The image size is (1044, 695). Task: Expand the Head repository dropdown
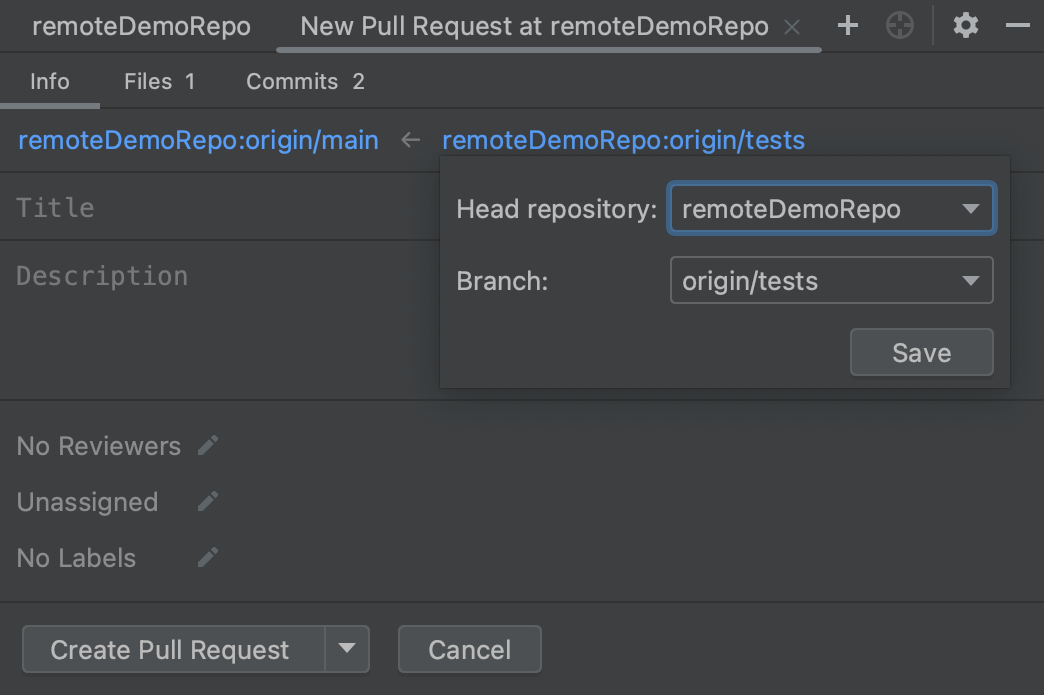[969, 209]
